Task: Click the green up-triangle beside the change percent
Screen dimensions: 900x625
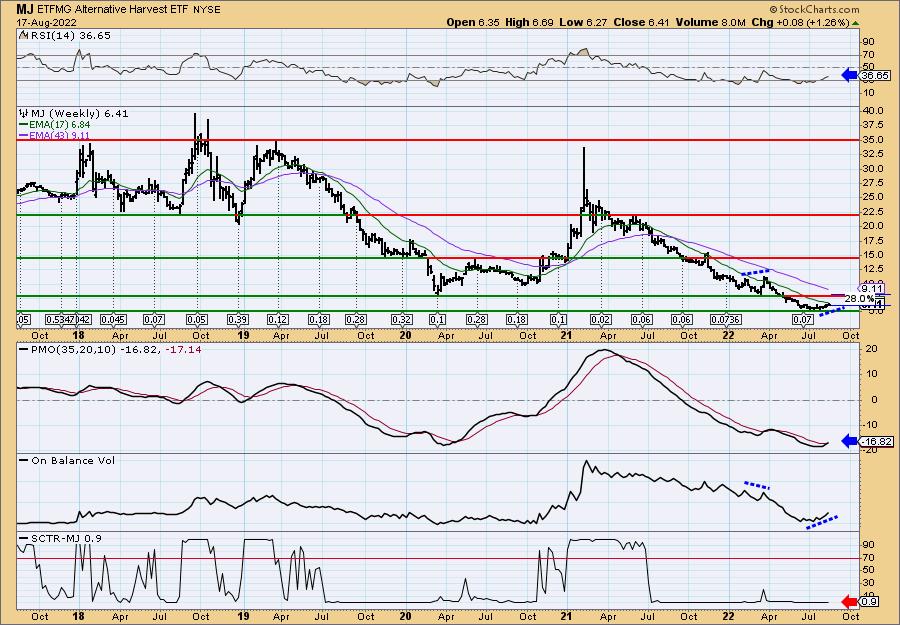Action: [x=856, y=23]
